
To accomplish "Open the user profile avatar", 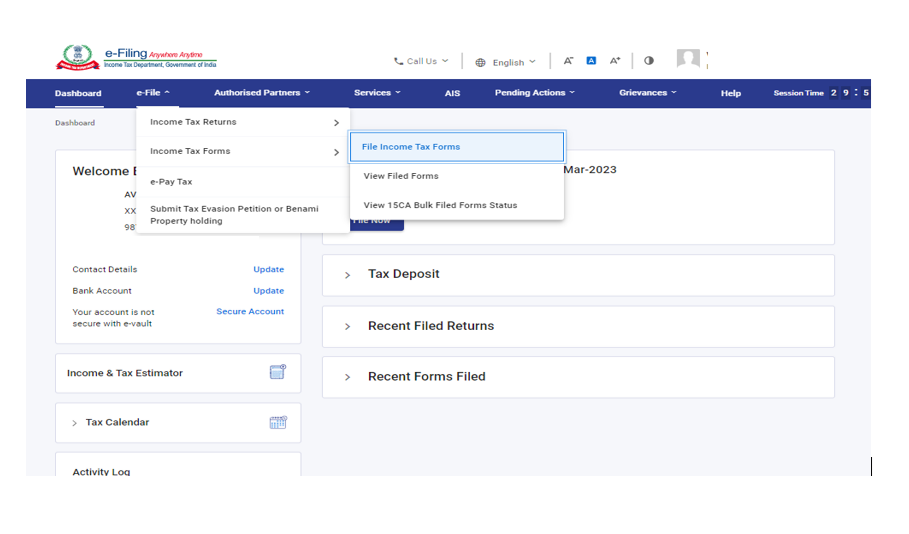I will click(x=688, y=60).
